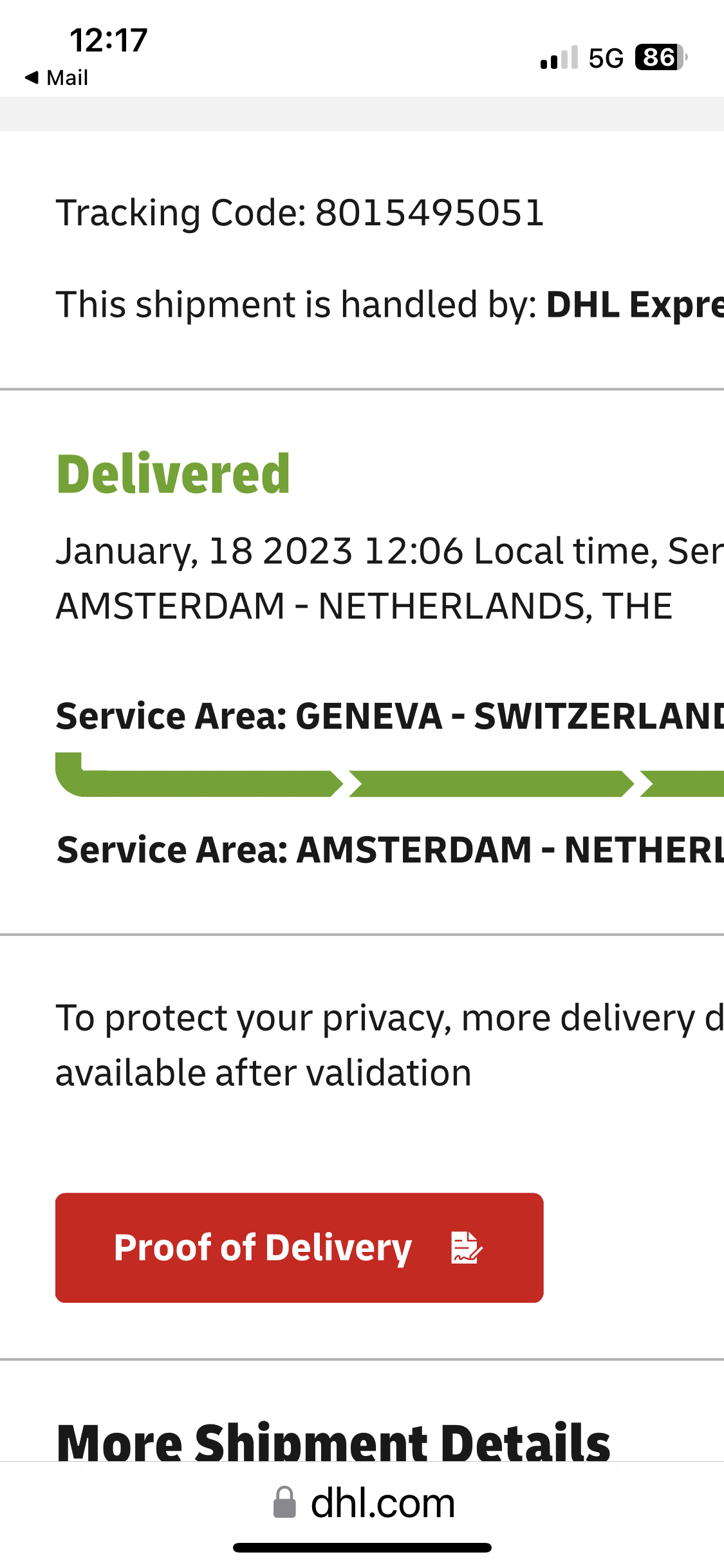Expand More Shipment Details section

click(x=333, y=1441)
